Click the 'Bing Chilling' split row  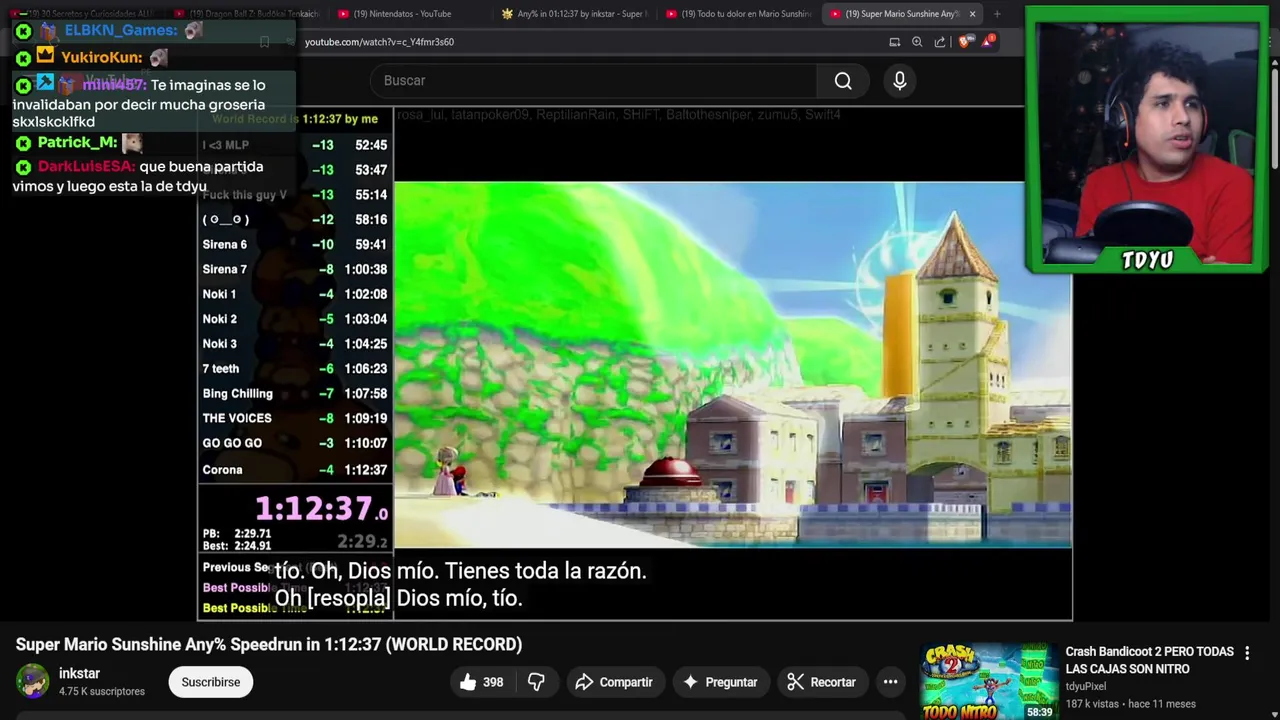pyautogui.click(x=295, y=394)
